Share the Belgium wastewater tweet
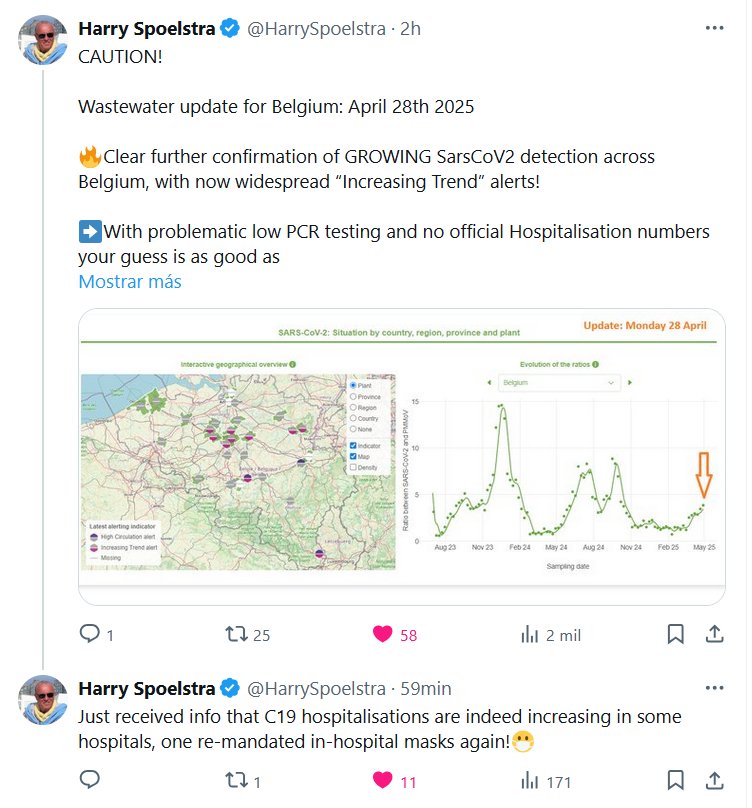 click(715, 634)
